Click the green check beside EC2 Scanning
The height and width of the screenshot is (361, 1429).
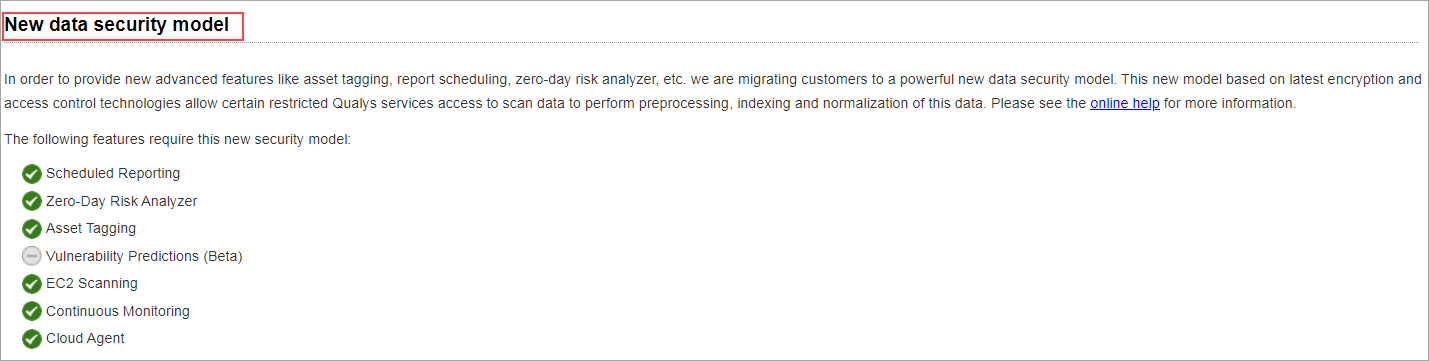[32, 284]
